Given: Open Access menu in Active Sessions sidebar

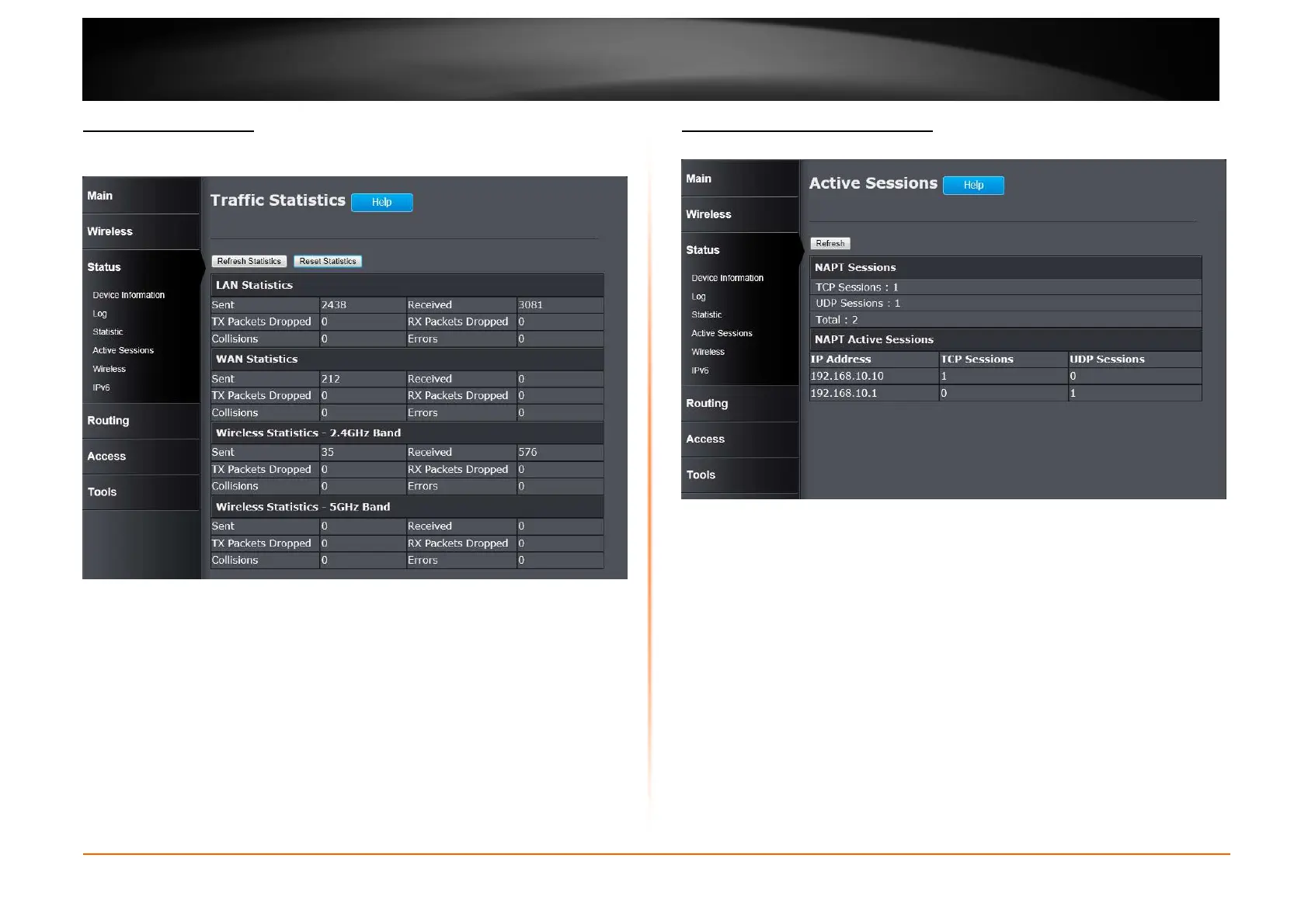Looking at the screenshot, I should coord(740,439).
